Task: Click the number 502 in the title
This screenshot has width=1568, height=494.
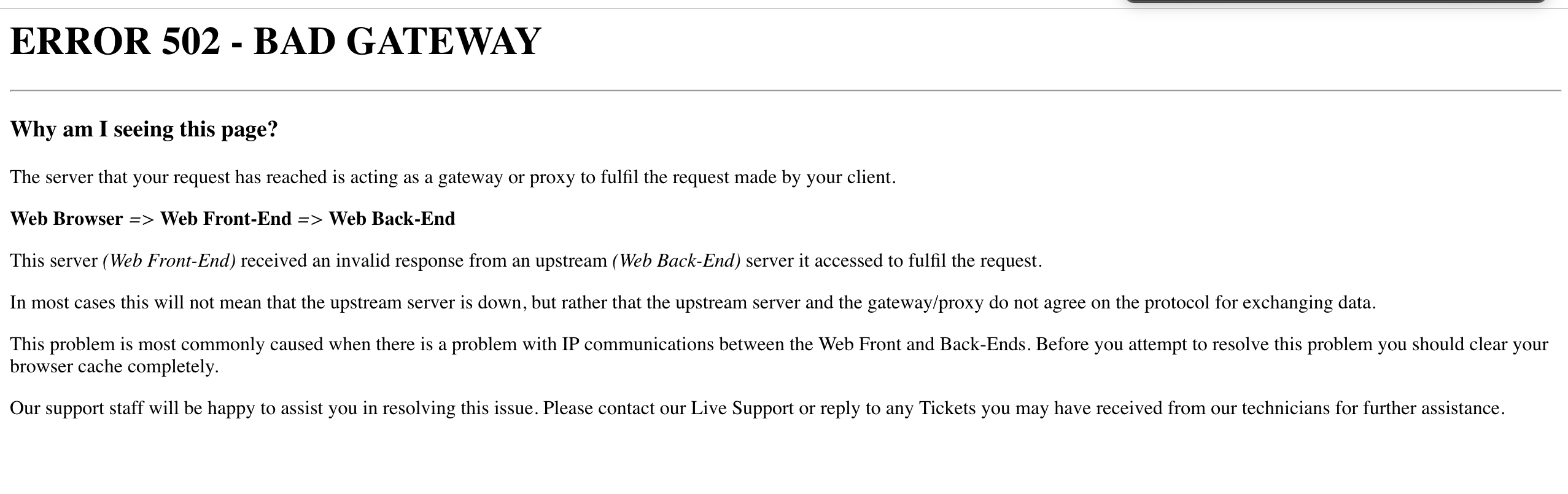Action: click(191, 41)
